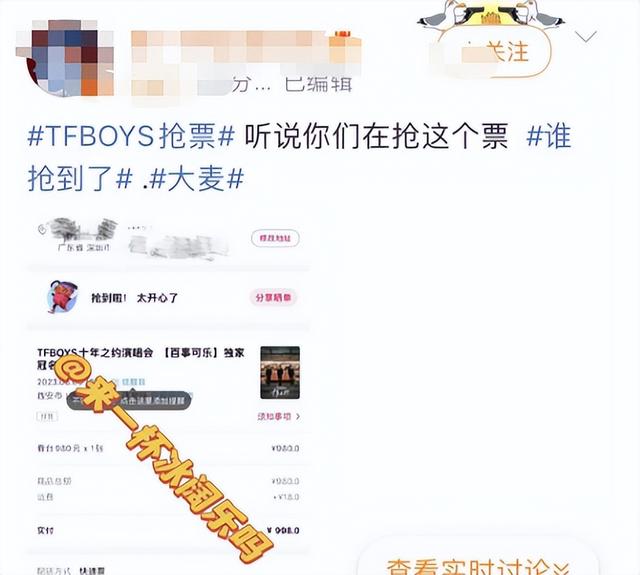640x575 pixels.
Task: Open TFBOYS十年之约演唱会 event title
Action: point(95,353)
